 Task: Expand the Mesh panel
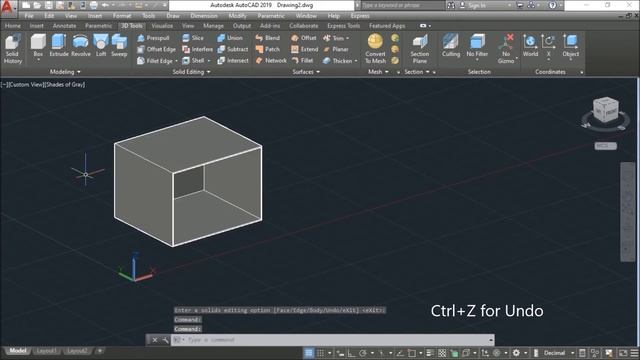tap(378, 72)
